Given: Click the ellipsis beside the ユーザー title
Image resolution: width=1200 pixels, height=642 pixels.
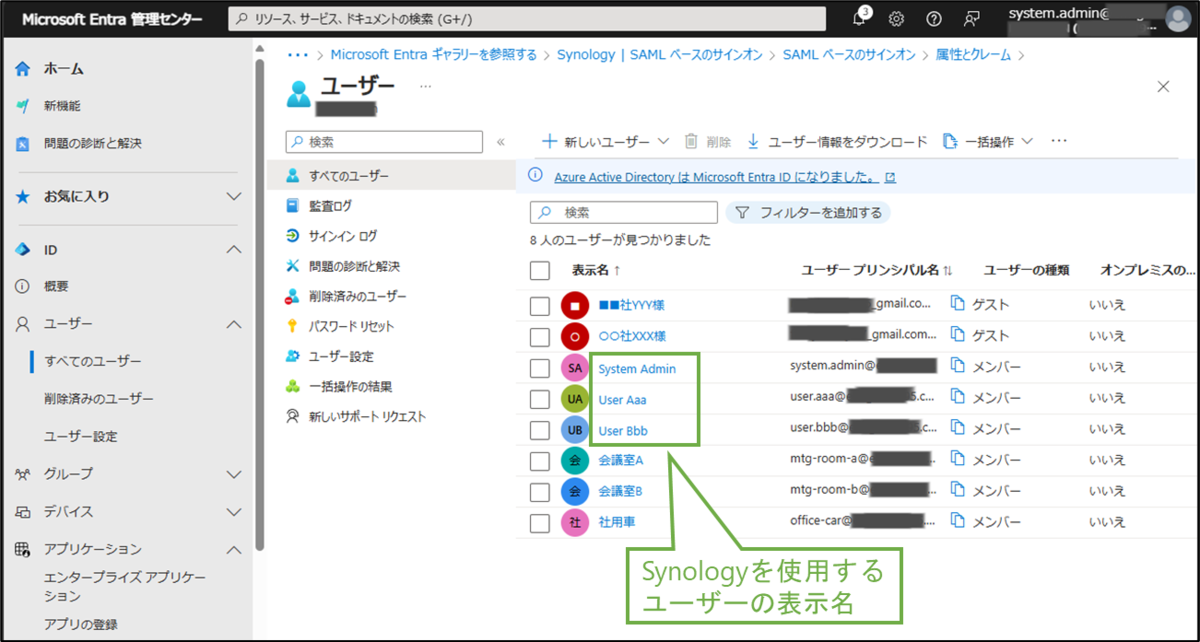Looking at the screenshot, I should [426, 87].
